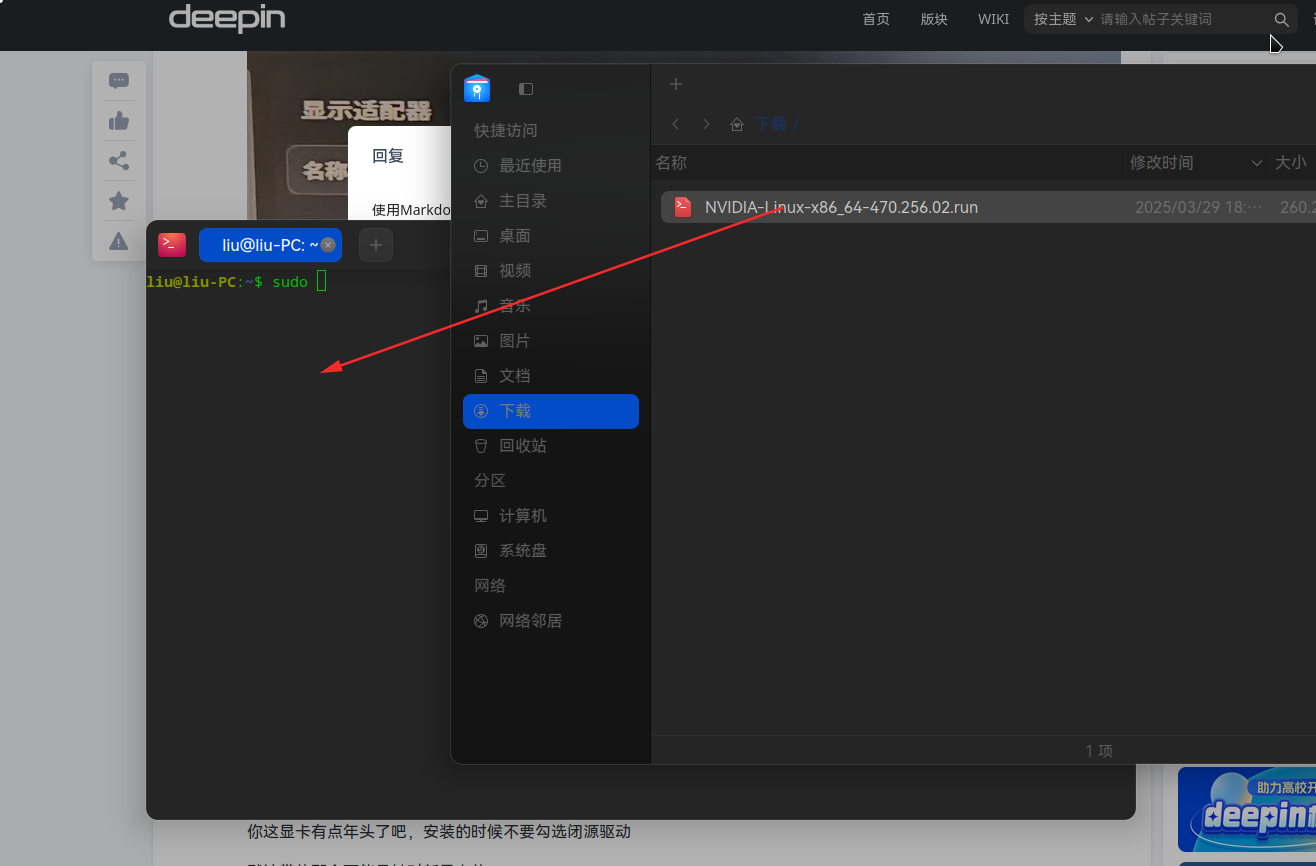Sort files by the 大小 column header
The height and width of the screenshot is (866, 1316).
[x=1290, y=163]
